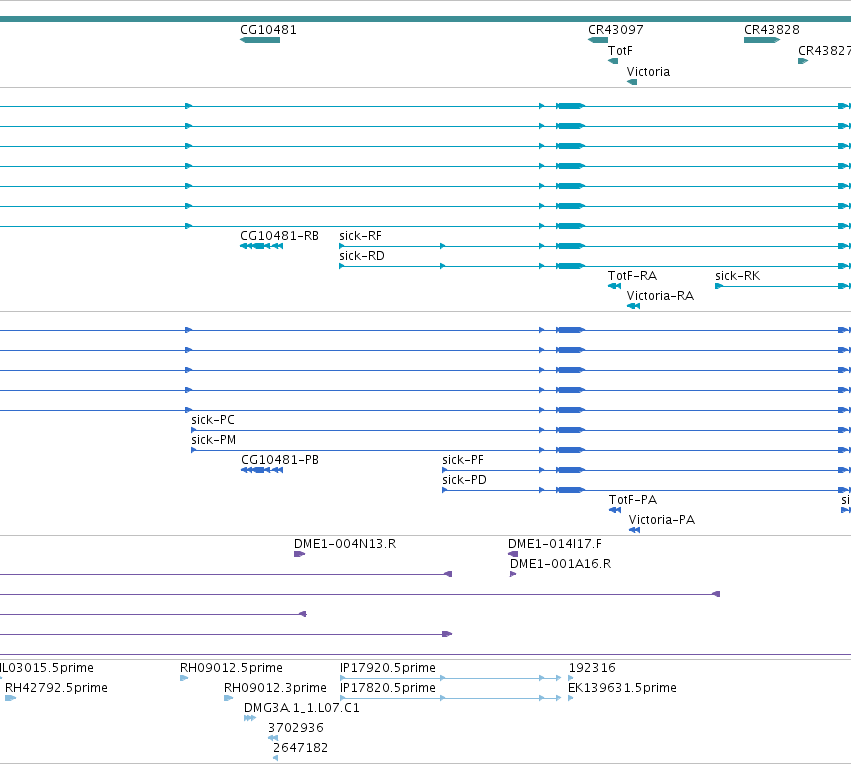
Task: Select the sick-PM protein label
Action: pos(213,440)
